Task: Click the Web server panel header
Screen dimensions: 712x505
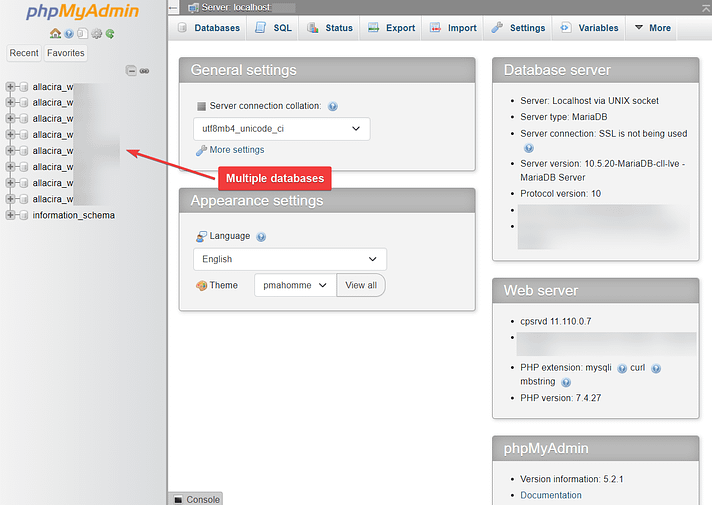Action: pos(596,291)
